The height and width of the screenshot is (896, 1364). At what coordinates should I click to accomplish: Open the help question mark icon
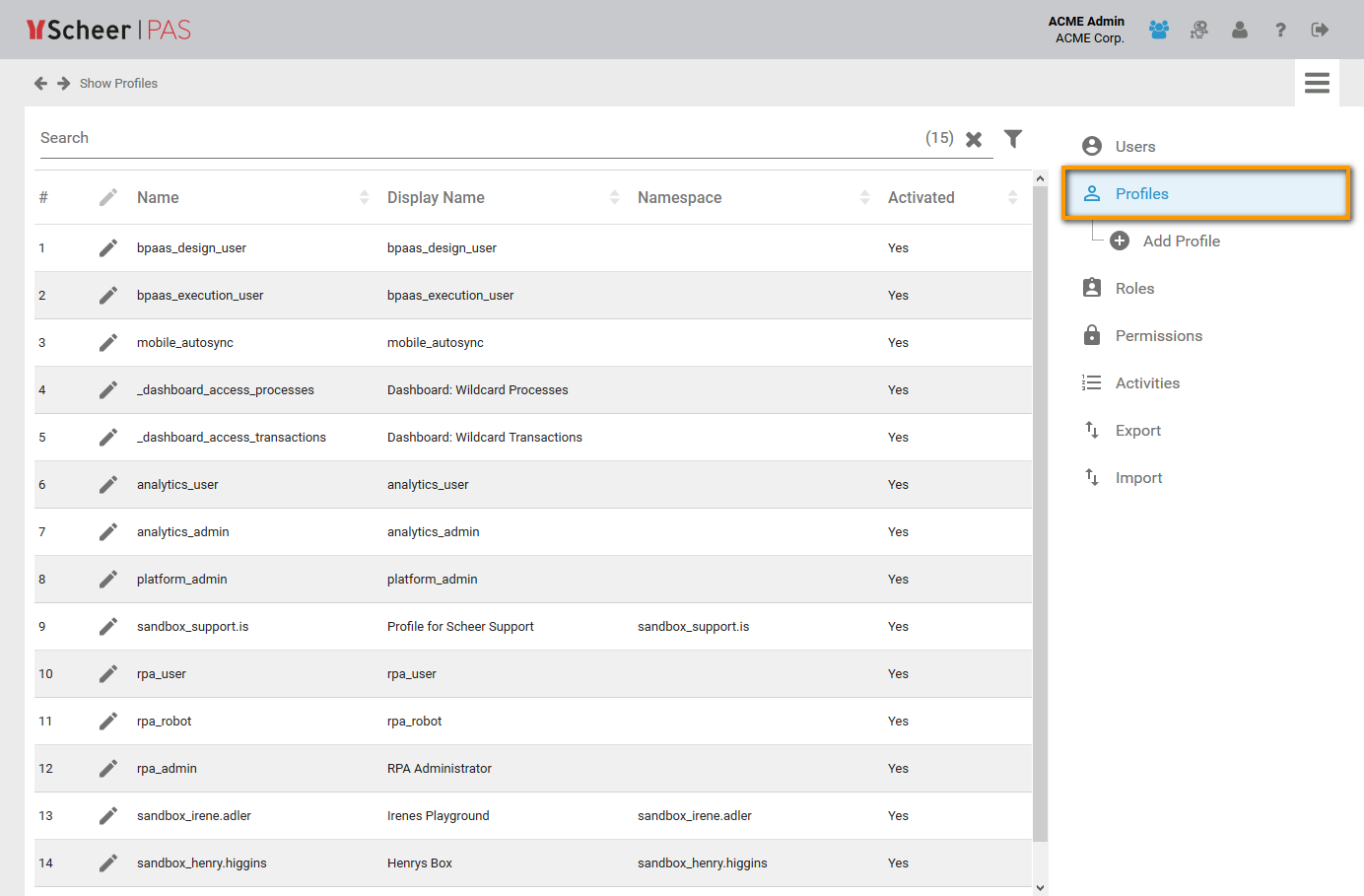[1280, 31]
